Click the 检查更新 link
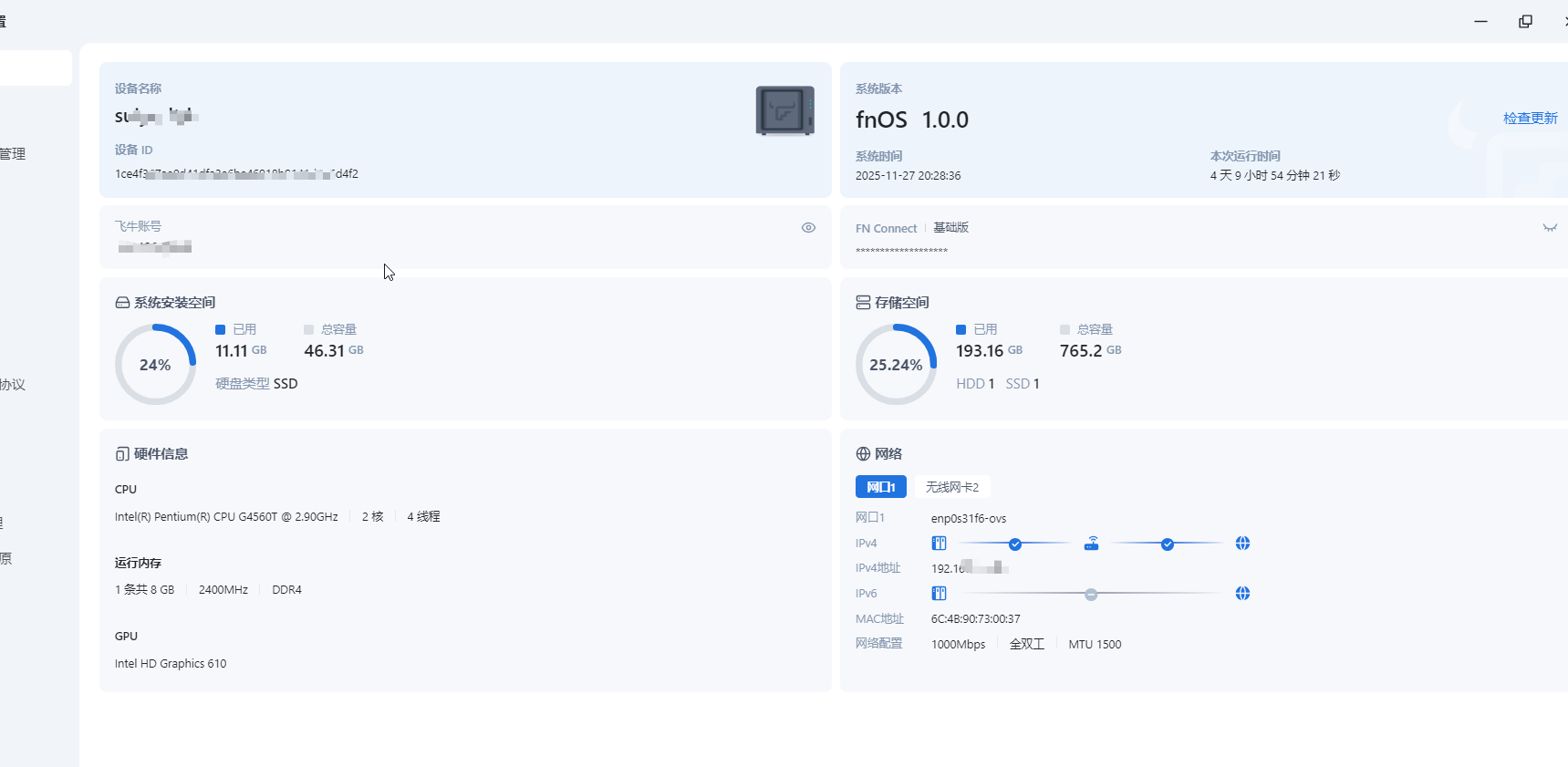The height and width of the screenshot is (767, 1568). point(1531,119)
